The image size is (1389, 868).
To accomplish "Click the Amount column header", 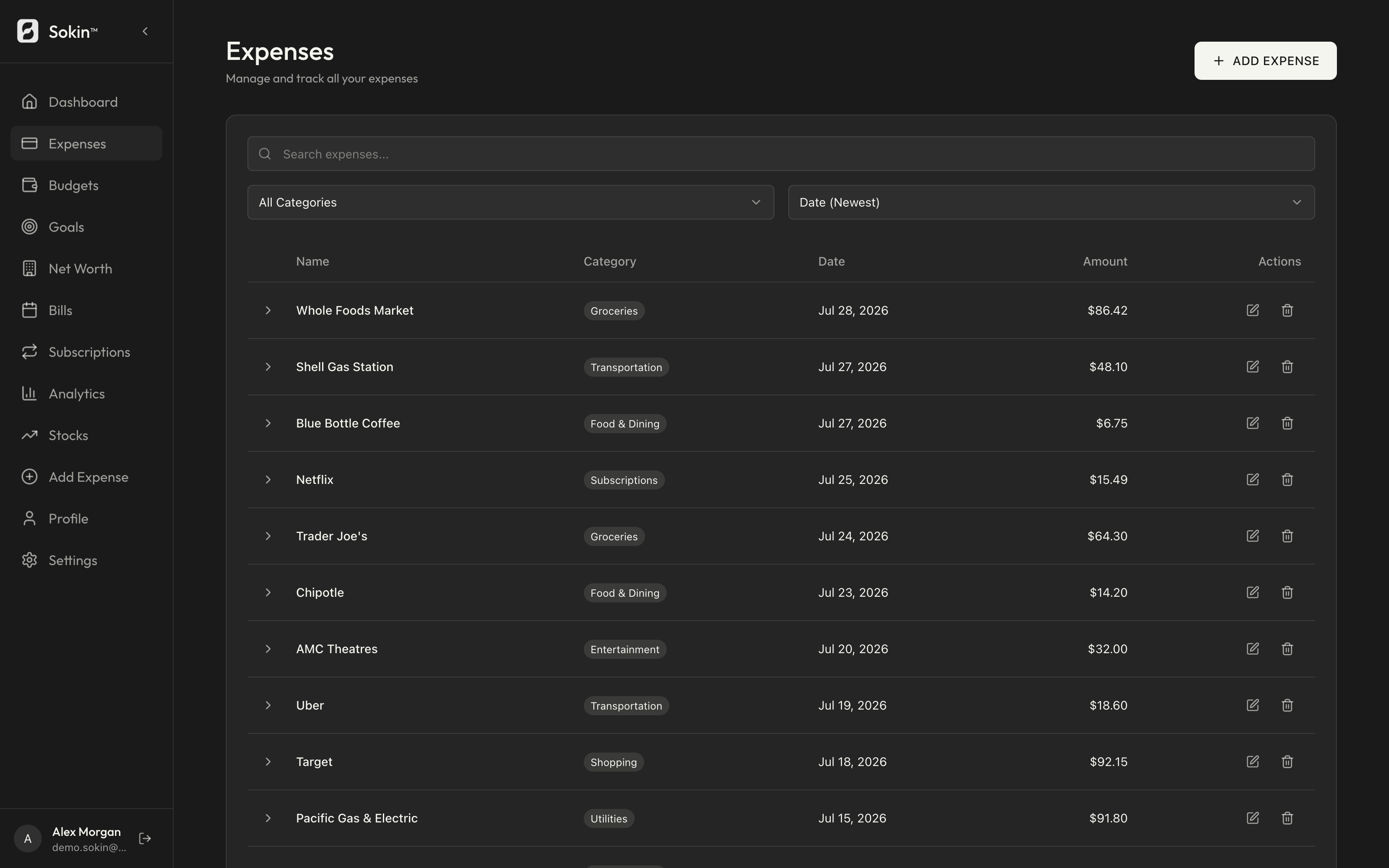I will coord(1105,261).
